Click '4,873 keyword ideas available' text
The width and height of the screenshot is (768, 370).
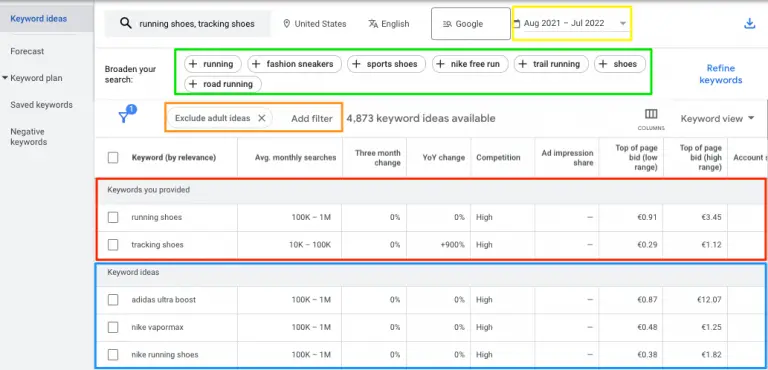[x=421, y=119]
